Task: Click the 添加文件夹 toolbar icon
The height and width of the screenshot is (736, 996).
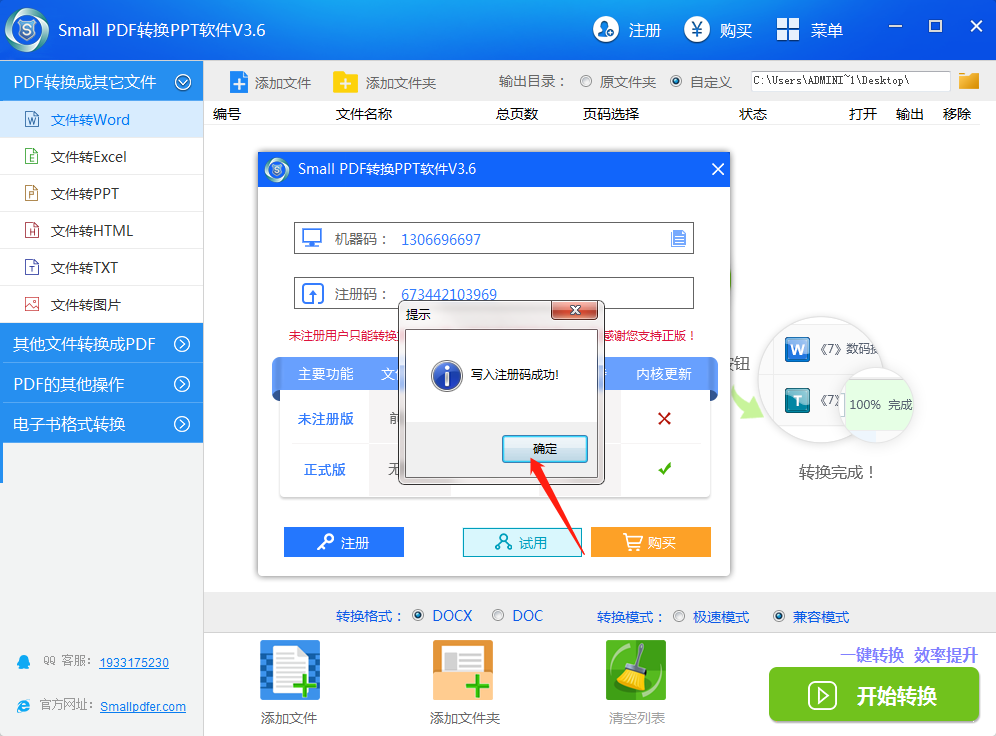Action: pyautogui.click(x=345, y=82)
